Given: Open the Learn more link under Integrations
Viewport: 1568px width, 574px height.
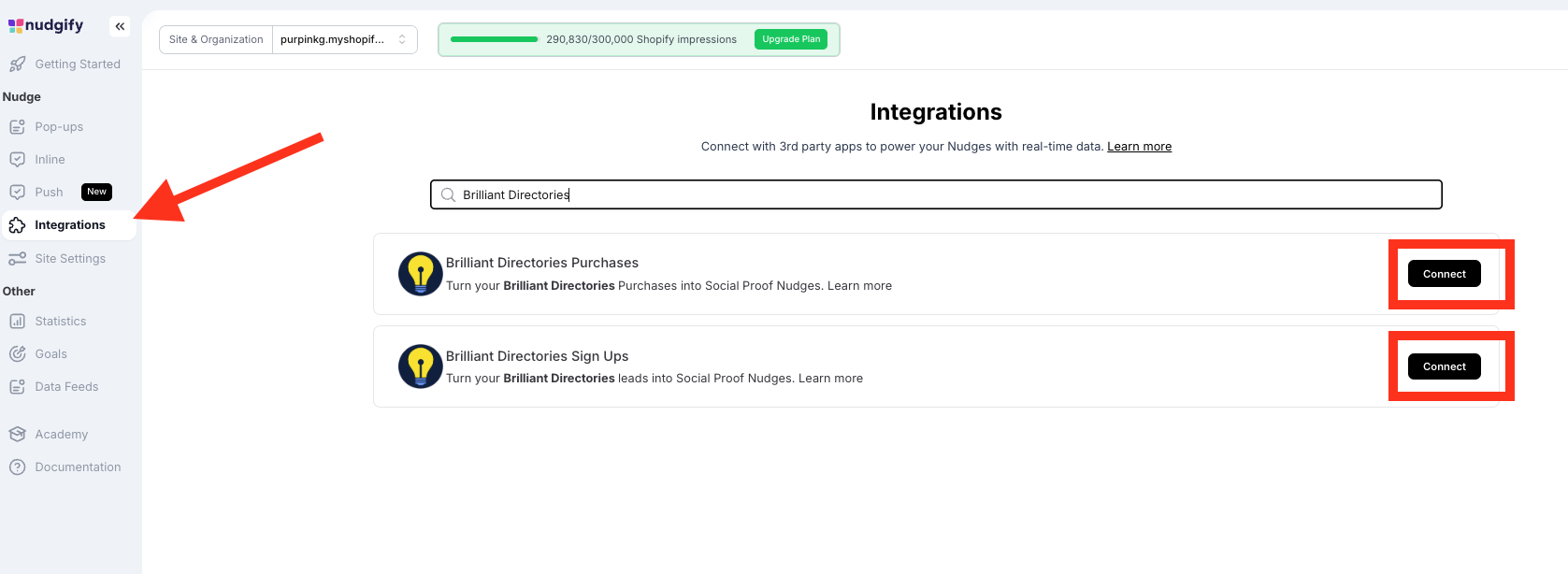Looking at the screenshot, I should click(x=1139, y=146).
